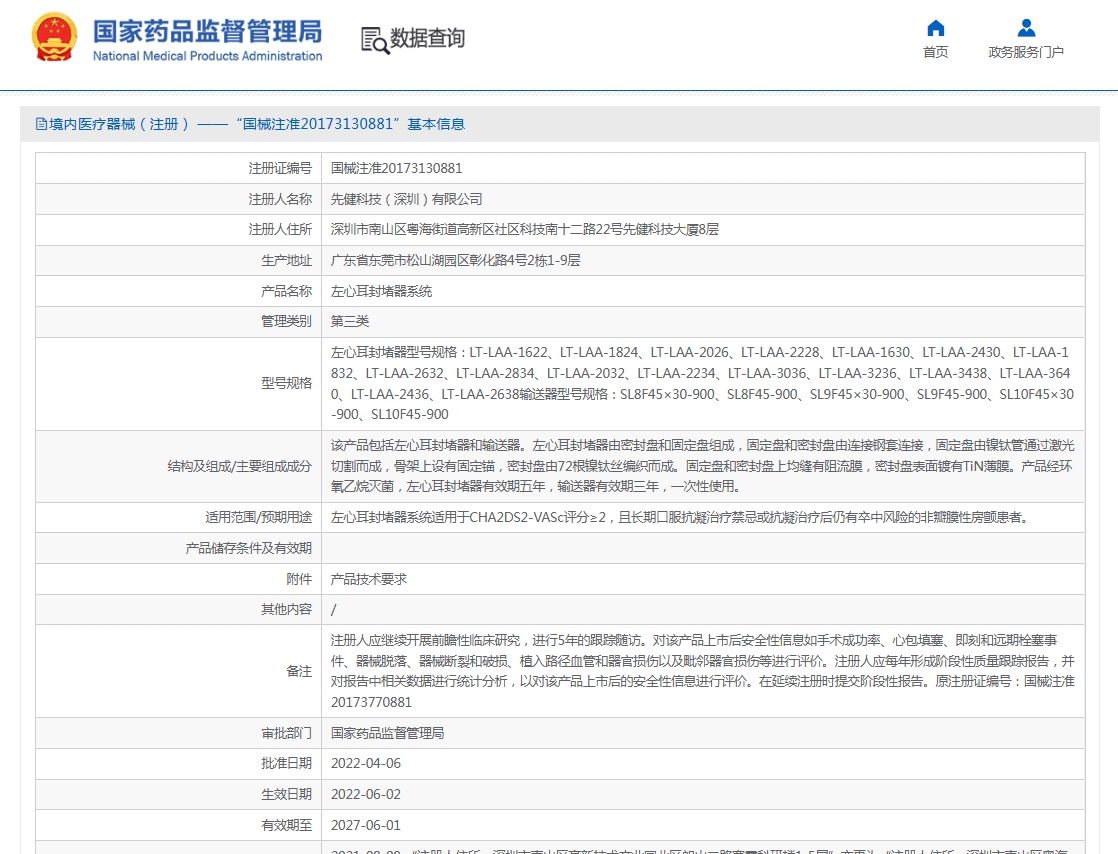Select the 2022-06-02 date
Viewport: 1118px width, 854px height.
pyautogui.click(x=366, y=794)
